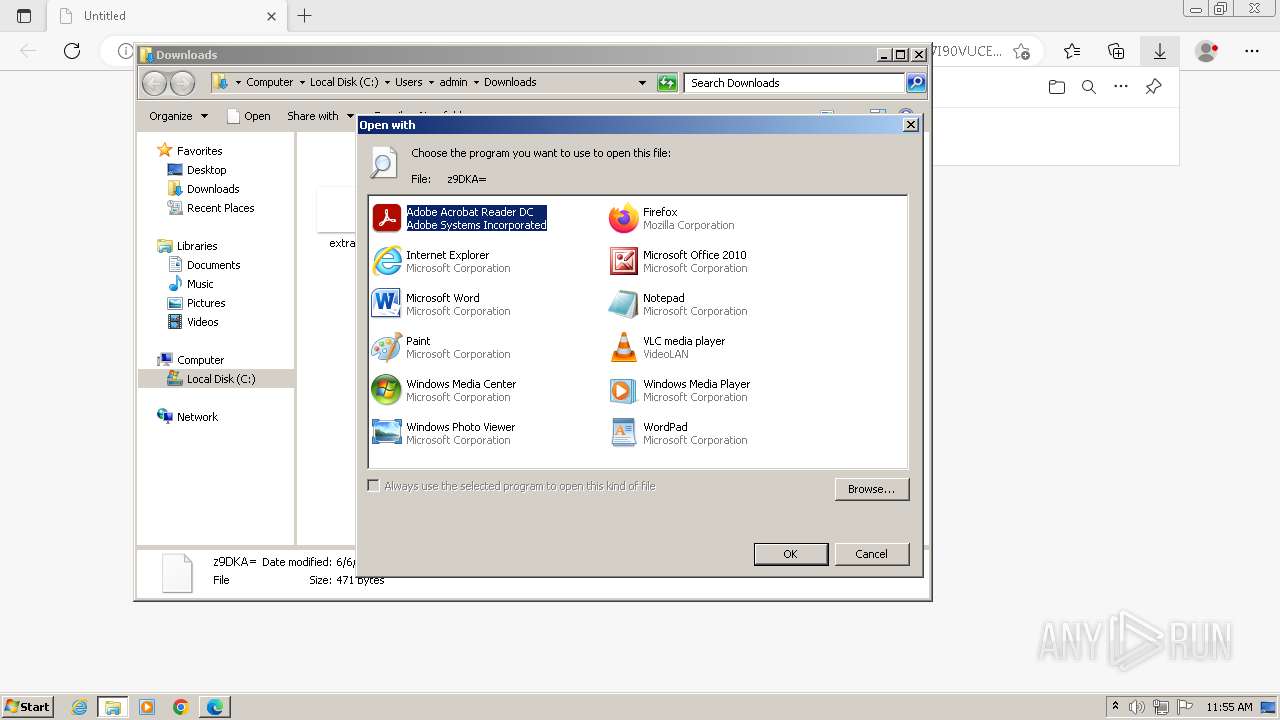
Task: Open Edge collections icon
Action: click(1116, 51)
